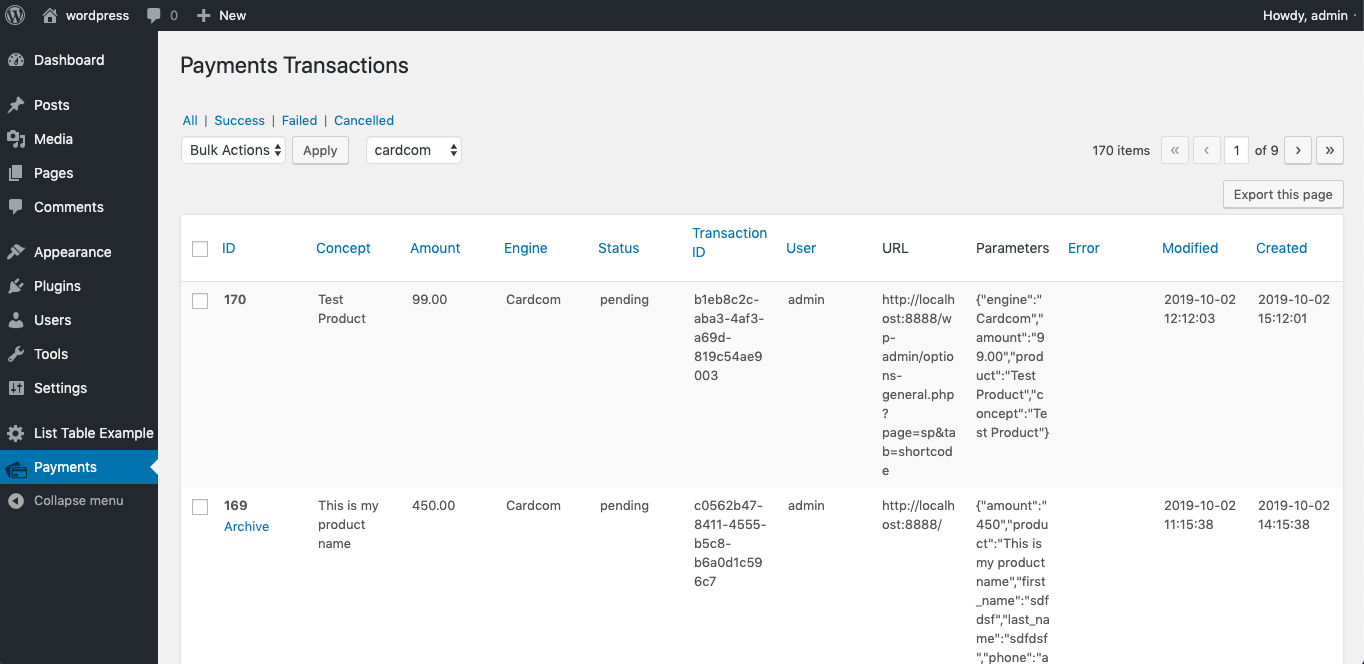Sort by the Concept column header

(x=343, y=248)
